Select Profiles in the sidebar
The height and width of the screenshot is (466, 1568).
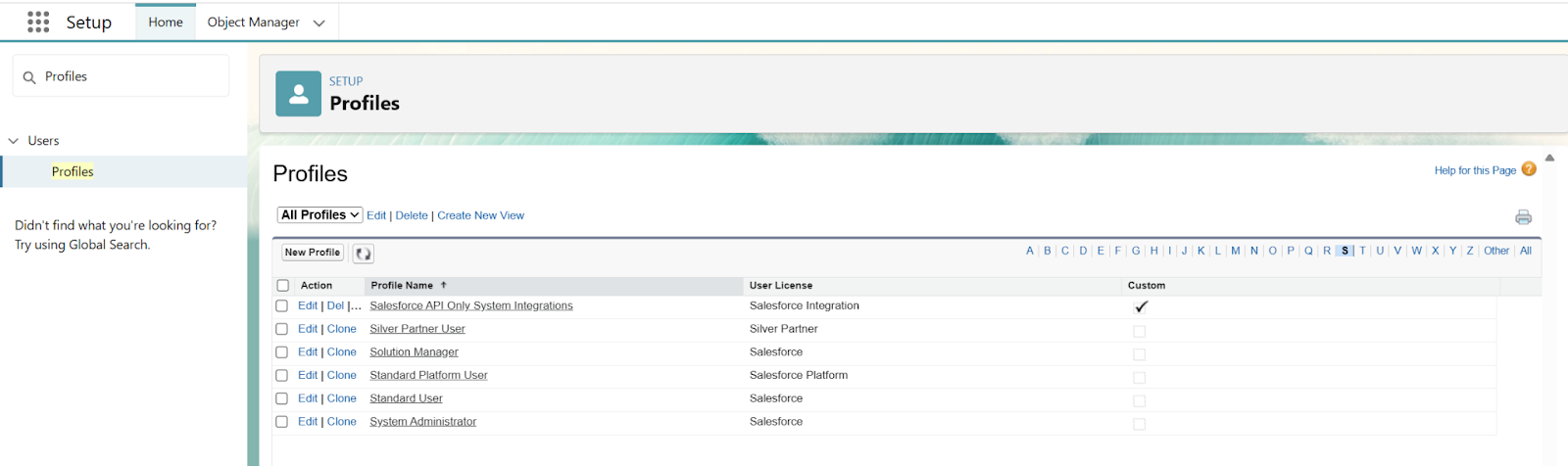(73, 171)
